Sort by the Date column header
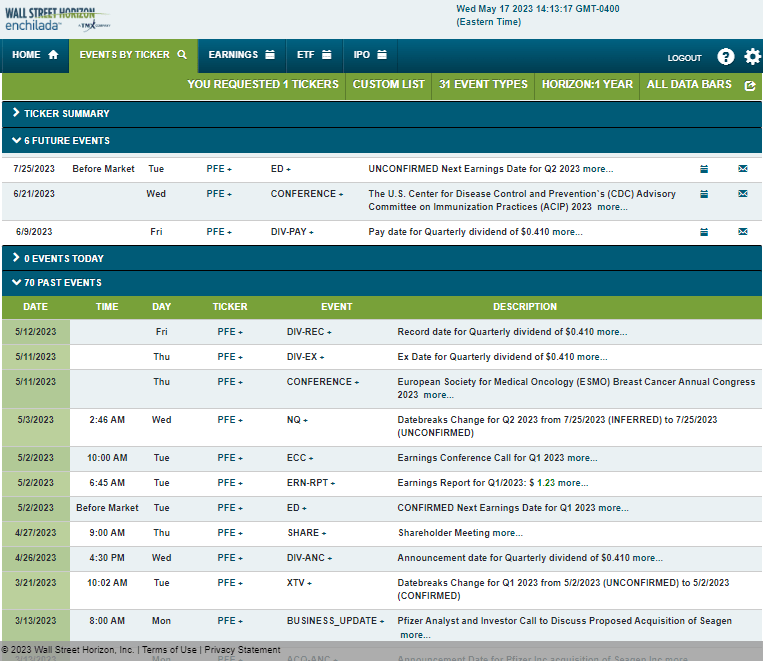 coord(35,307)
